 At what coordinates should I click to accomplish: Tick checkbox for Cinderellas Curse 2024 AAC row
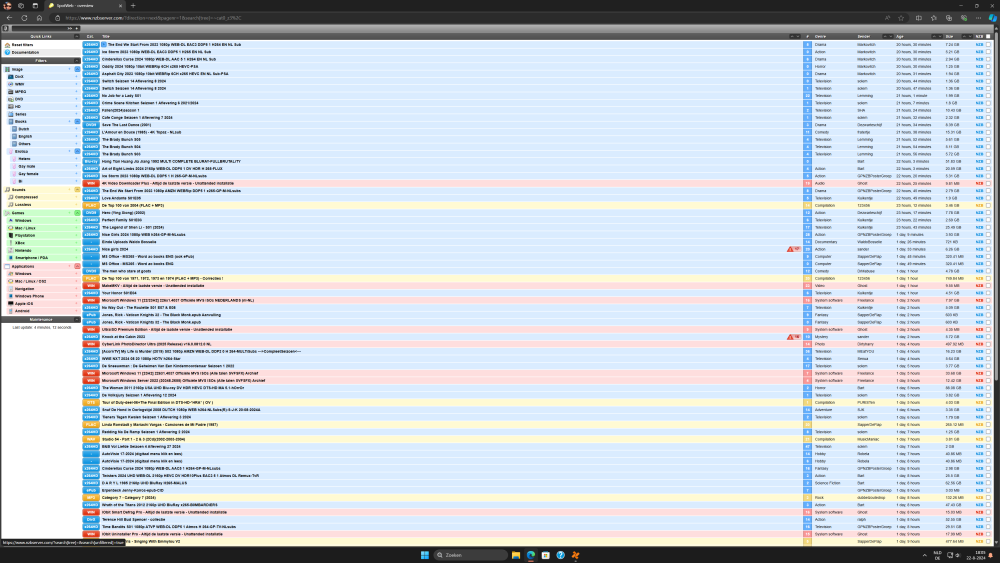(x=989, y=59)
